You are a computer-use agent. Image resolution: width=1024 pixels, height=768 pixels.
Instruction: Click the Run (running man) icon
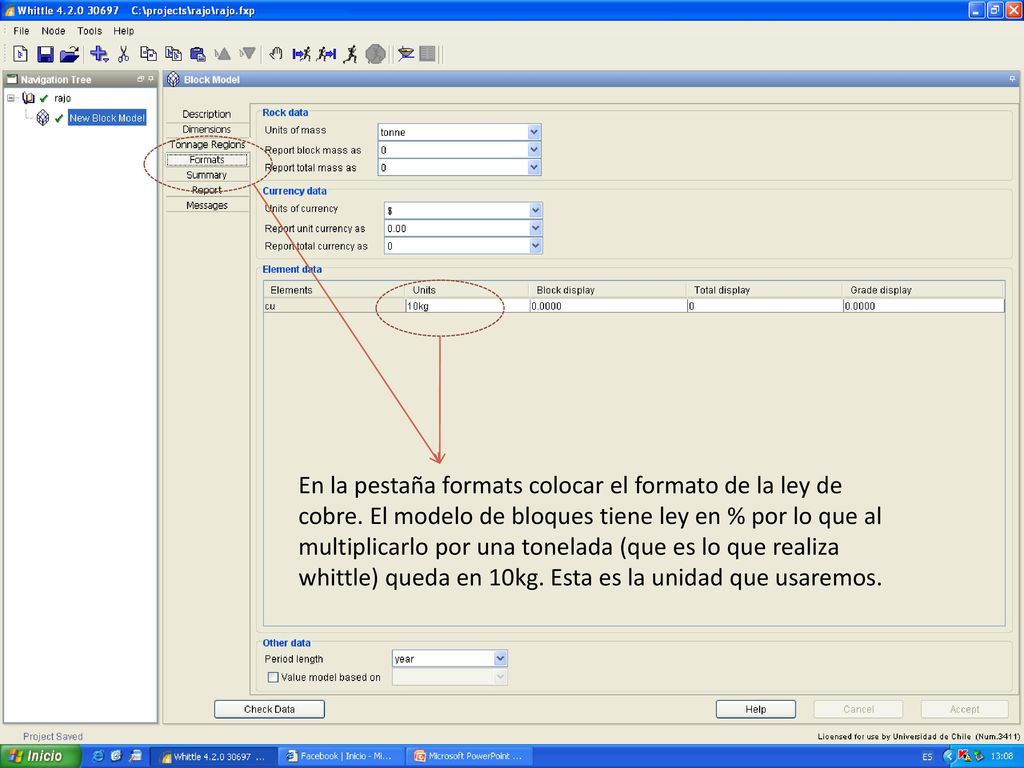click(351, 54)
